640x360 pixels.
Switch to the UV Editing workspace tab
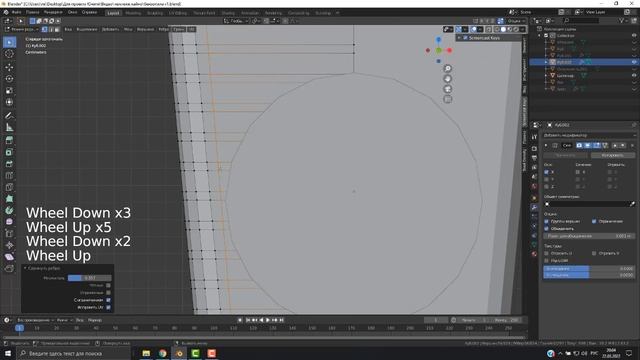pos(178,13)
